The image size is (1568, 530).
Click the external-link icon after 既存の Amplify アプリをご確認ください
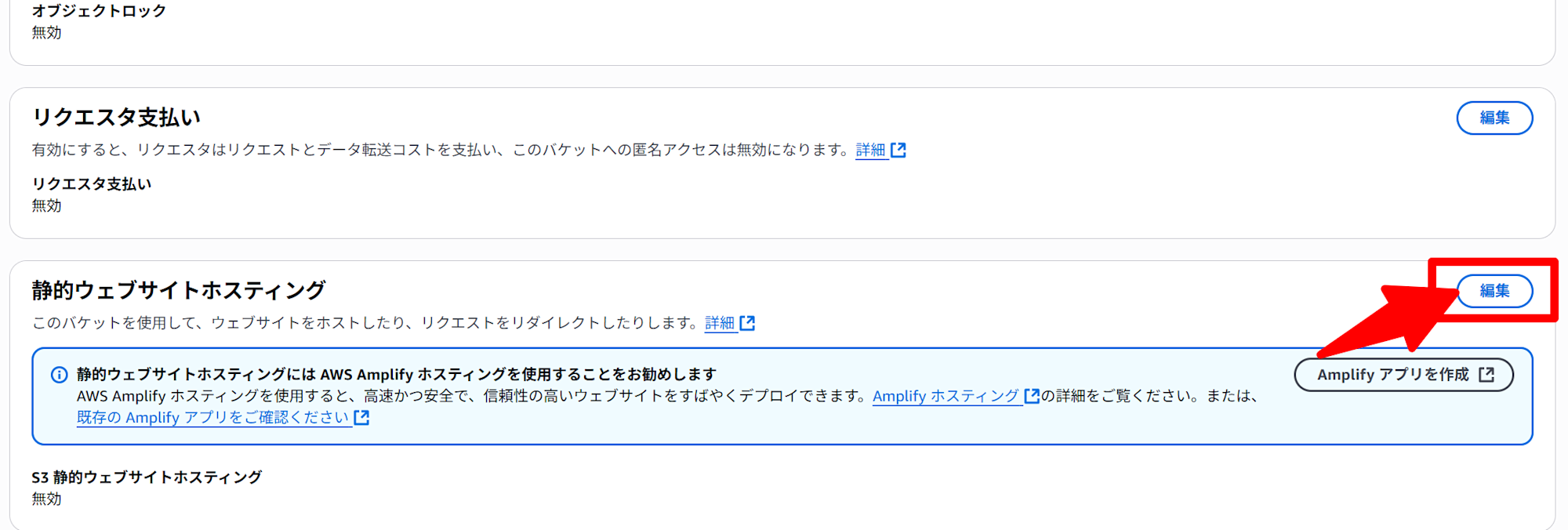click(x=361, y=417)
